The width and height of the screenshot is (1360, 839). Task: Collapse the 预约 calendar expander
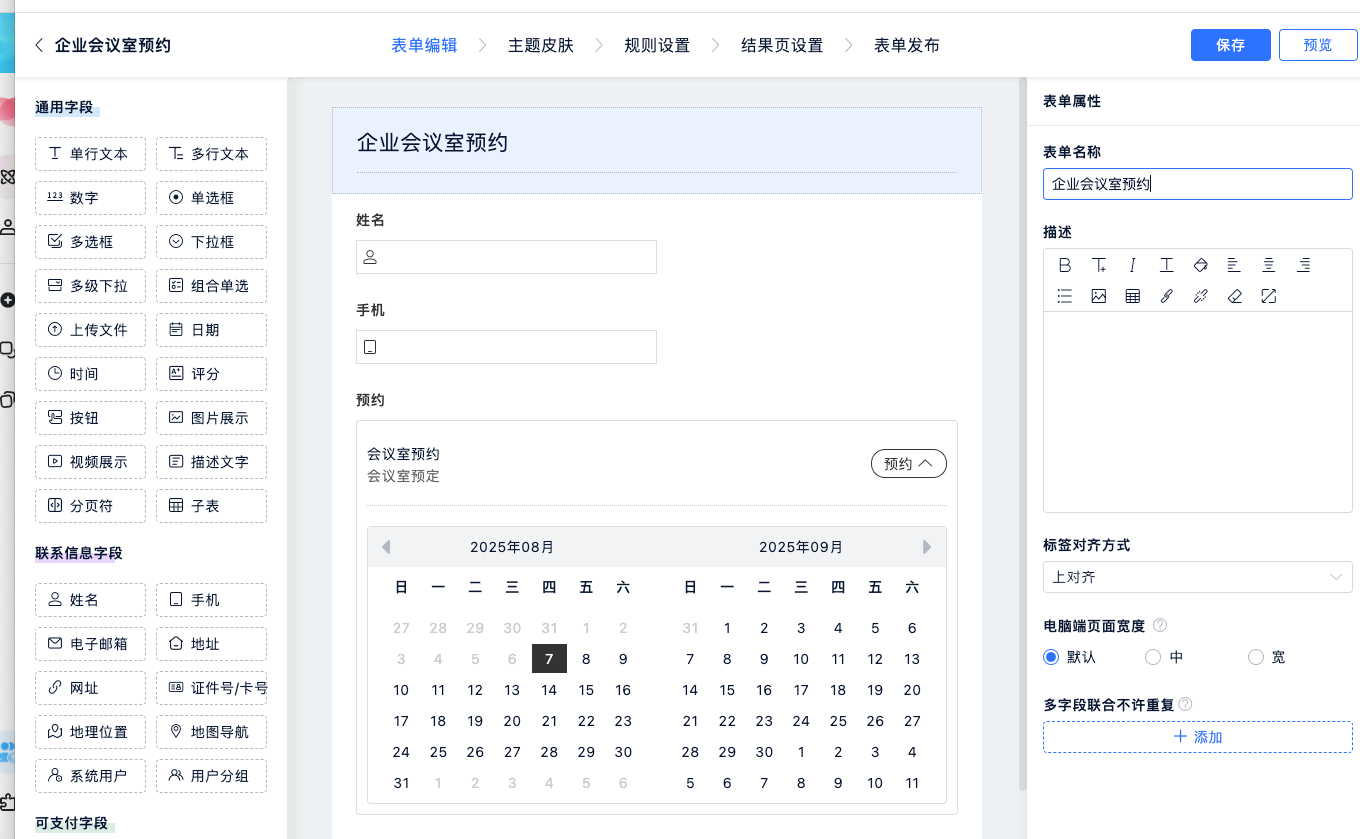[908, 464]
